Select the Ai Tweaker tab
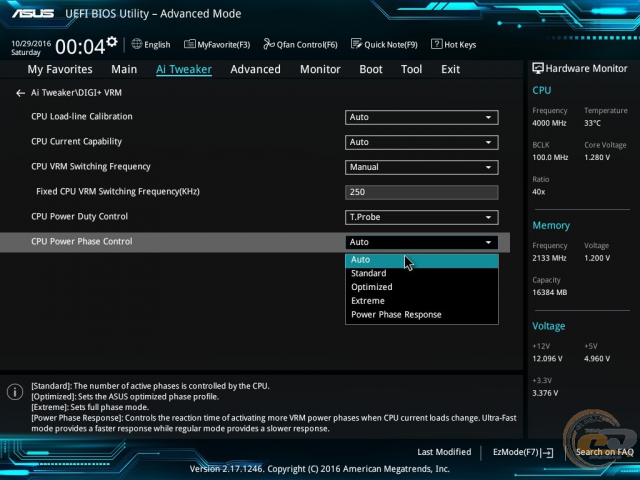The image size is (640, 480). coord(184,69)
